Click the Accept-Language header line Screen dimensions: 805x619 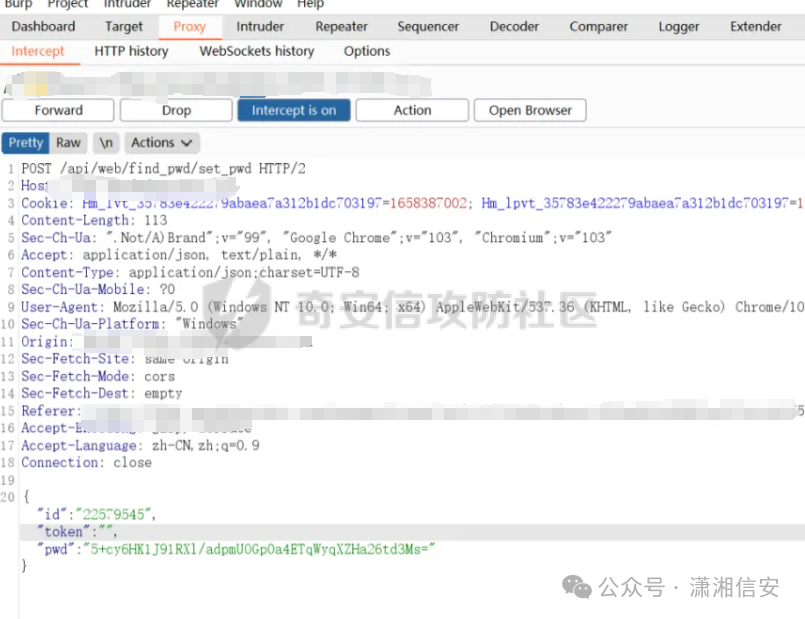click(x=140, y=446)
